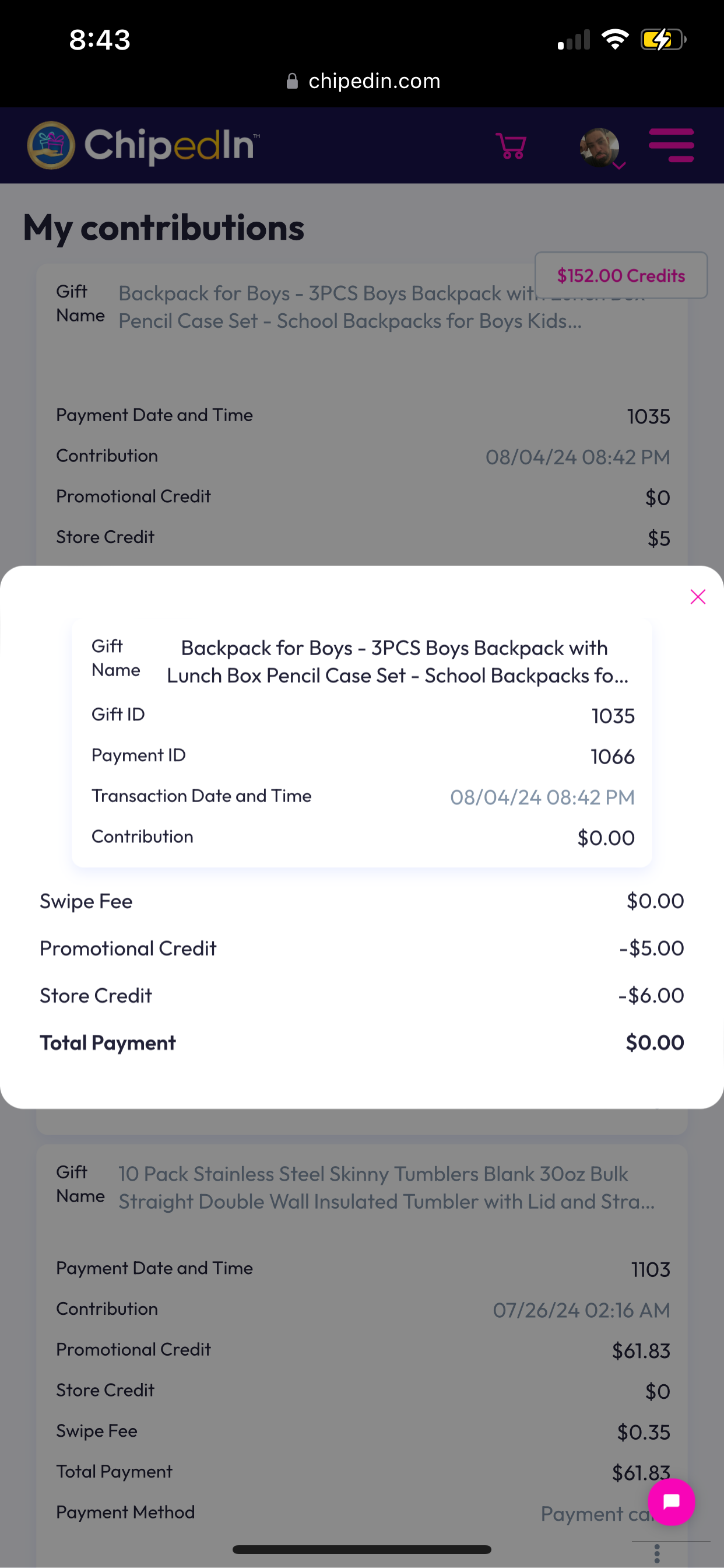Click the transaction date 08/04/24 08:42 PM
This screenshot has width=724, height=1568.
542,797
